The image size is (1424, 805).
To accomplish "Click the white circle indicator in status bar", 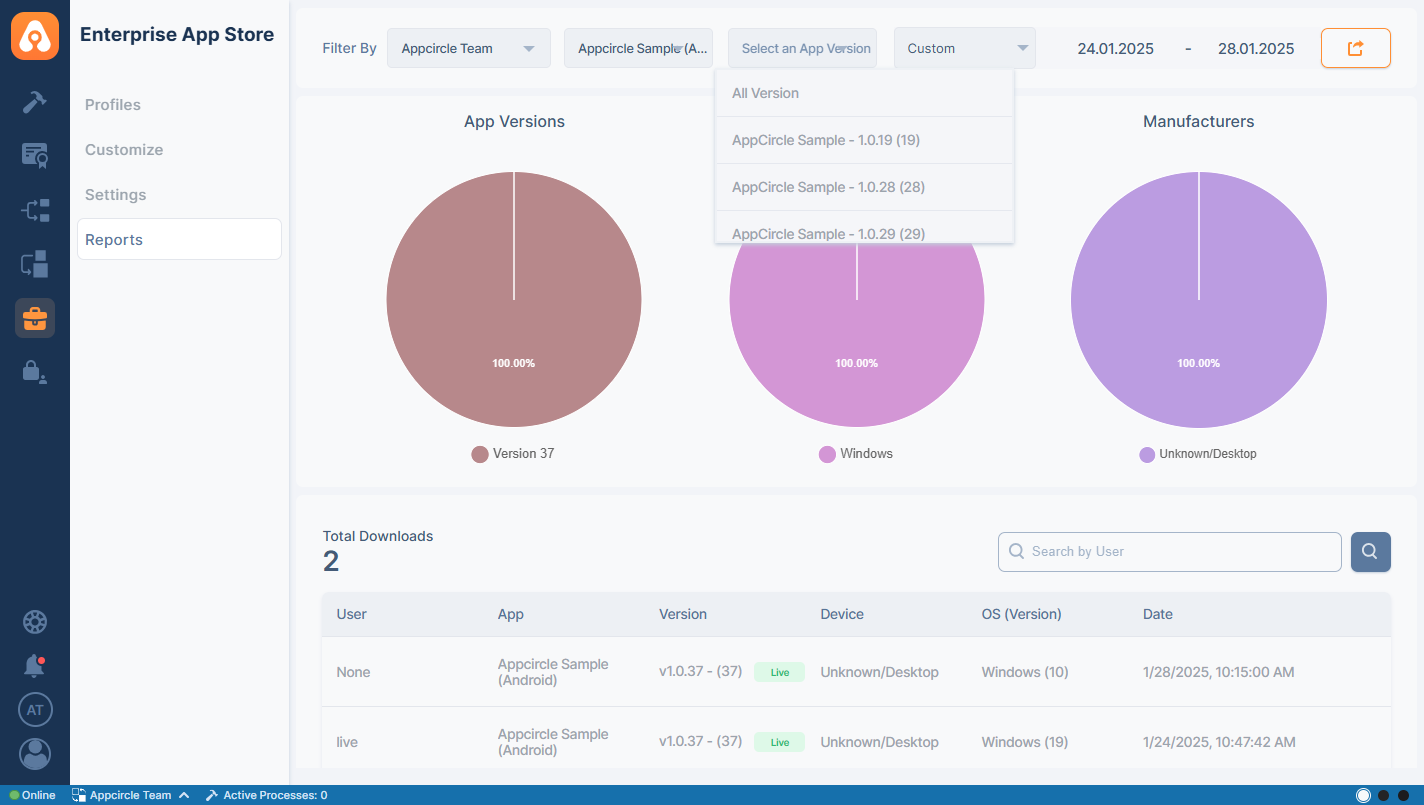I will 1363,795.
